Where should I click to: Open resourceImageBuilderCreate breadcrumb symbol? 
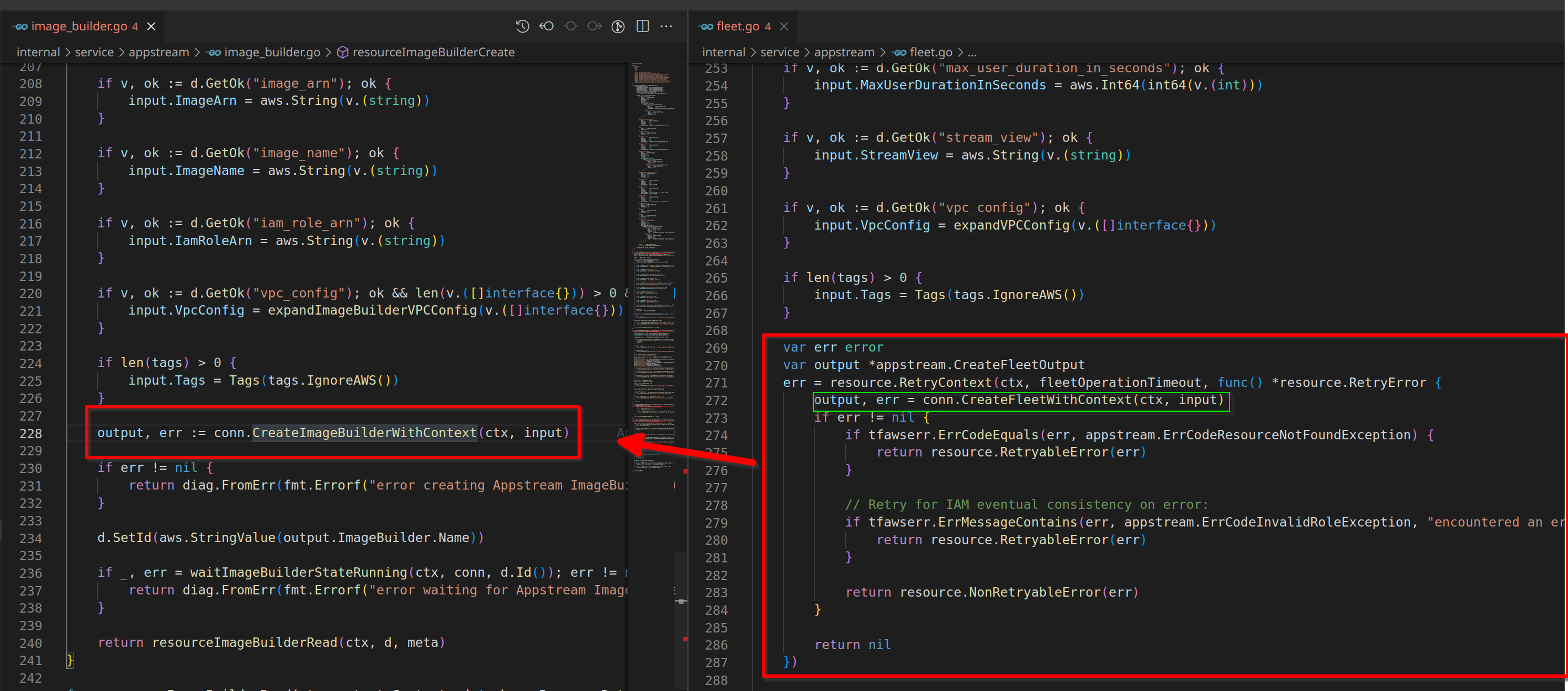[433, 52]
